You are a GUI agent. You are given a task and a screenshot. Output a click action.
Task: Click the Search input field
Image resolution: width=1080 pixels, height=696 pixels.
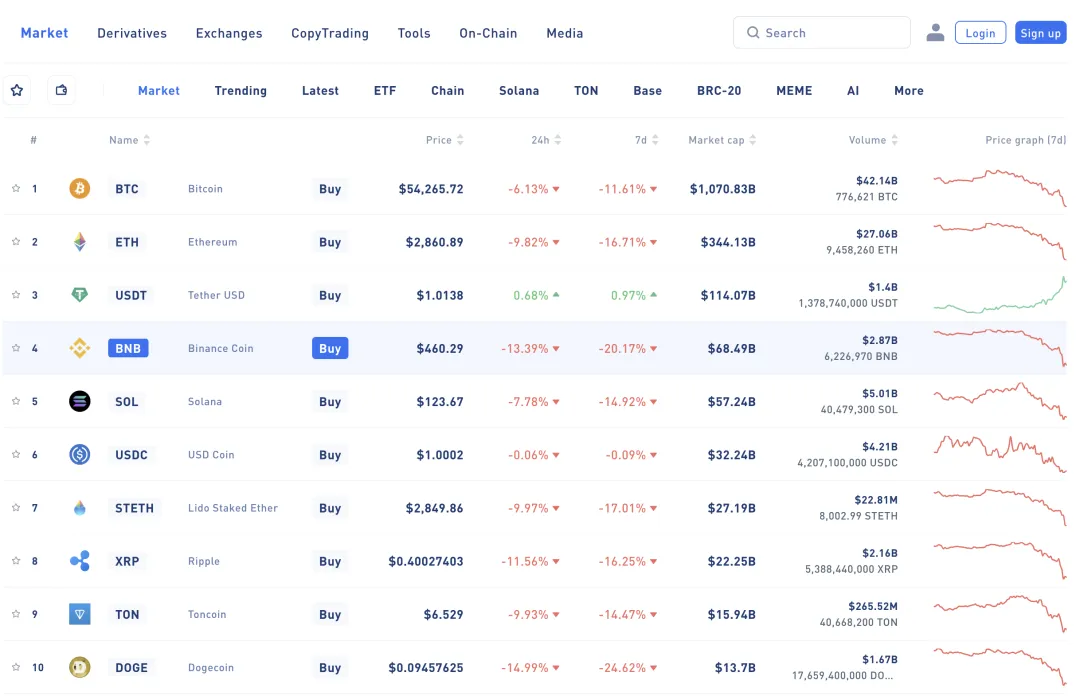[x=822, y=32]
